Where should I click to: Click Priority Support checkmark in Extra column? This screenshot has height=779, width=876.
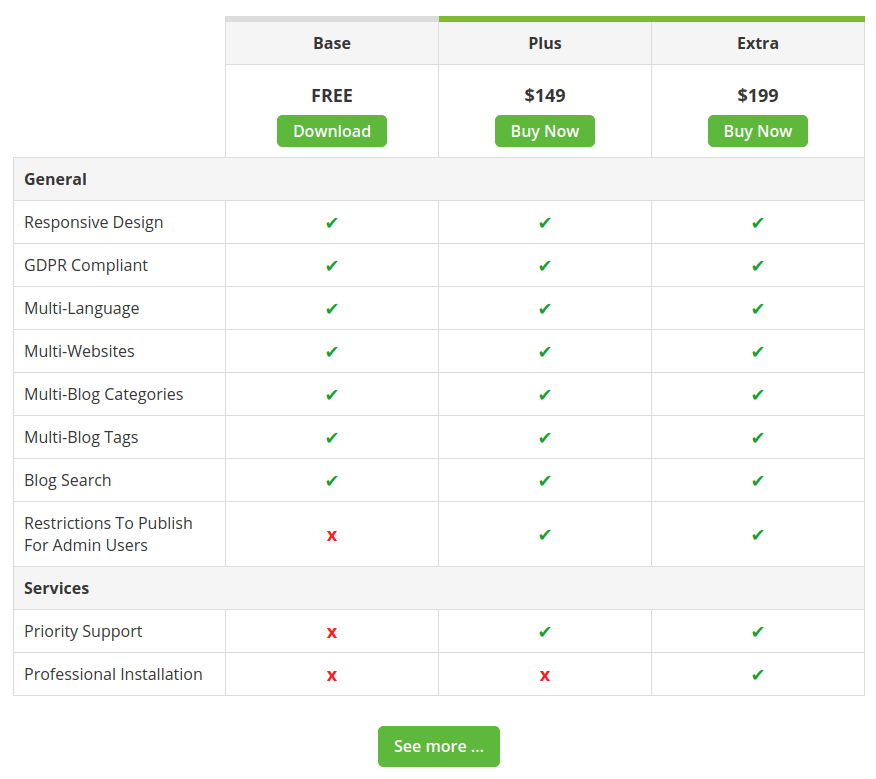[x=758, y=632]
